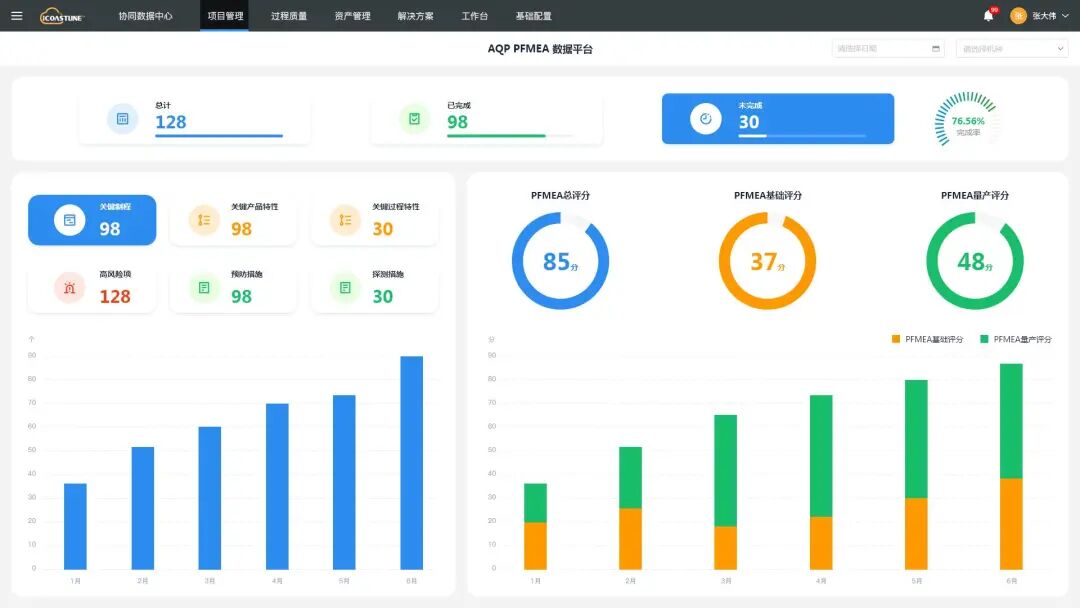Expand the 张大伟 user dropdown arrow

pos(1065,16)
